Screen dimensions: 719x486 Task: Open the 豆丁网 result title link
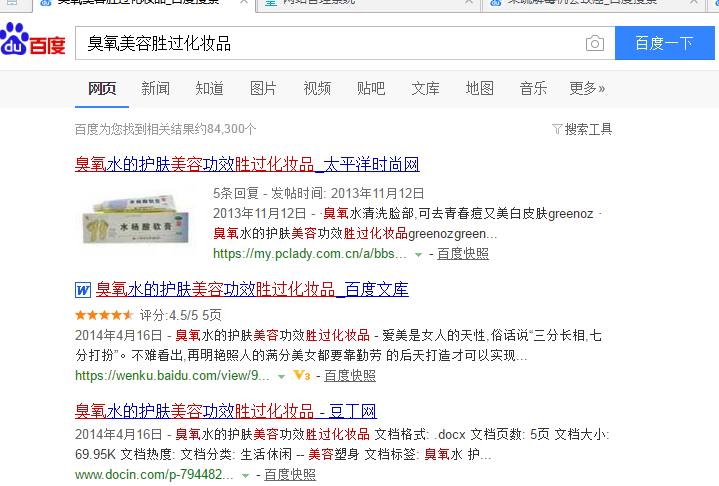(226, 411)
